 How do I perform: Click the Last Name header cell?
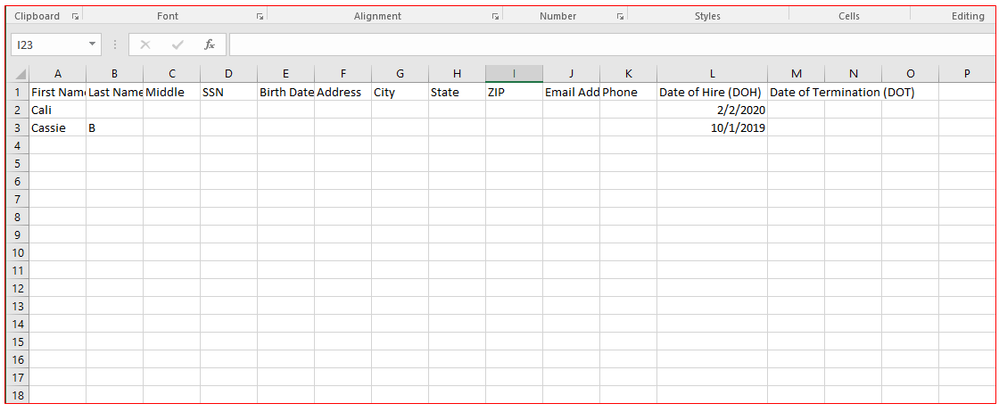pos(115,92)
